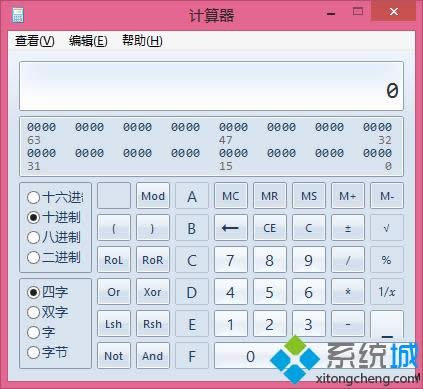423x389 pixels.
Task: Click the hex digit D key
Action: coord(192,292)
